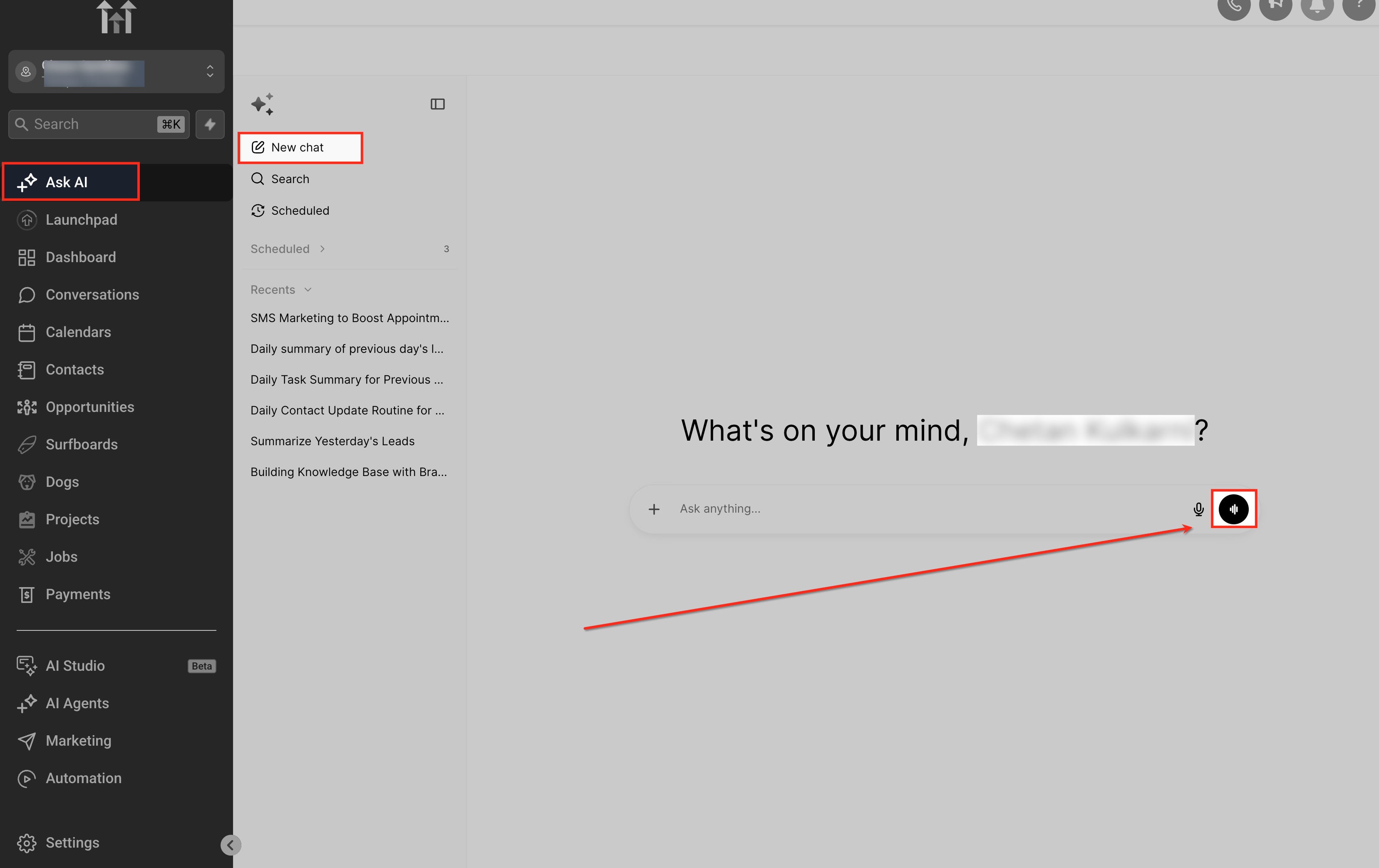The height and width of the screenshot is (868, 1379).
Task: Open 'SMS Marketing to Boost Appointm...' chat
Action: [x=350, y=318]
